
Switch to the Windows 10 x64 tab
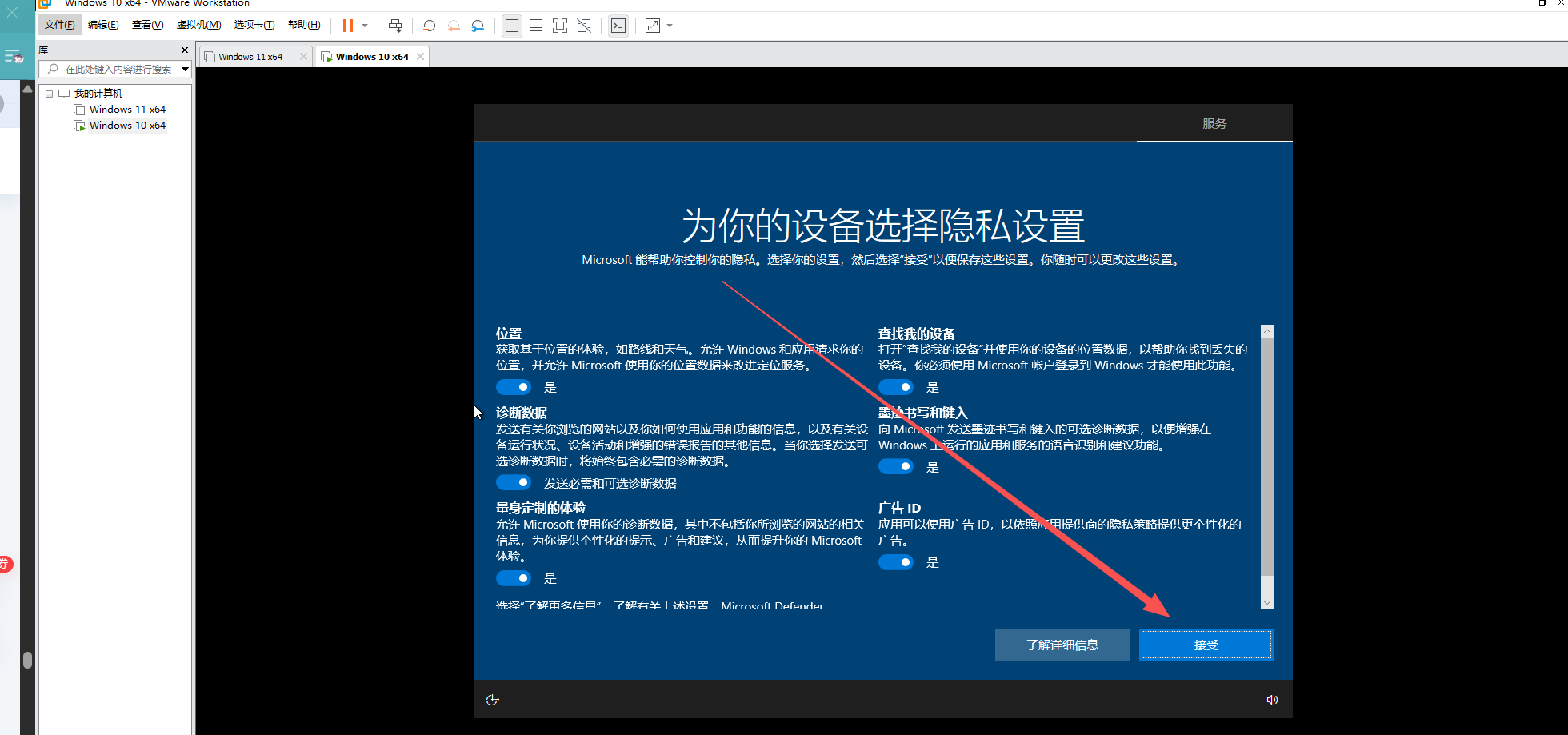click(x=372, y=57)
